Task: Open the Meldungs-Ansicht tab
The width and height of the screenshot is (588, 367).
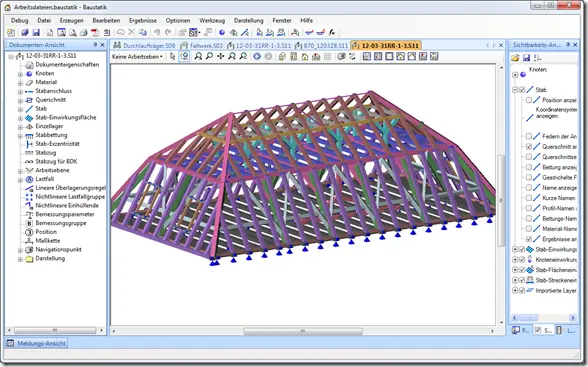Action: click(37, 343)
